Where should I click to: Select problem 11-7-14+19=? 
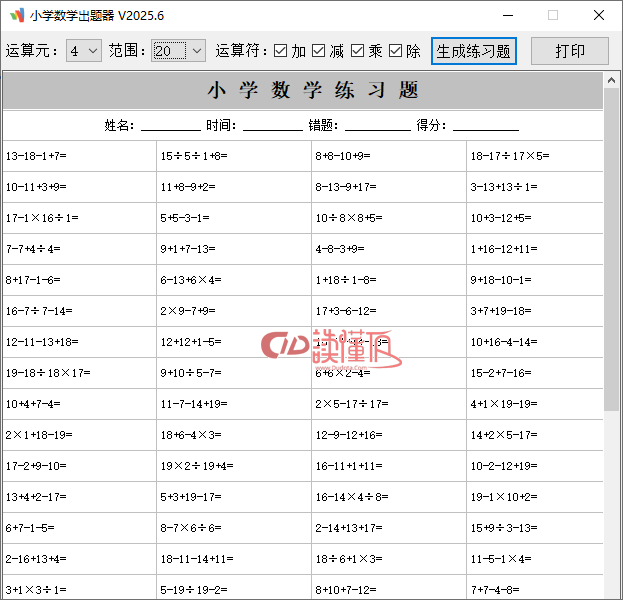pos(194,404)
